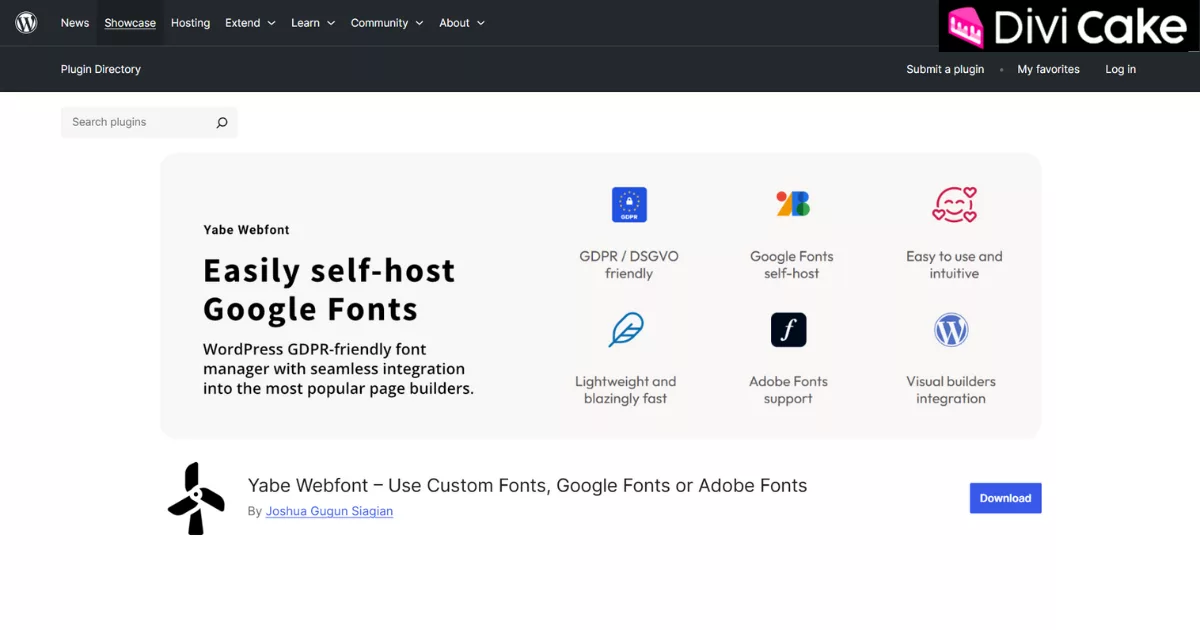Open author Joshua Gugun Siagian's profile
The height and width of the screenshot is (630, 1200).
tap(329, 511)
